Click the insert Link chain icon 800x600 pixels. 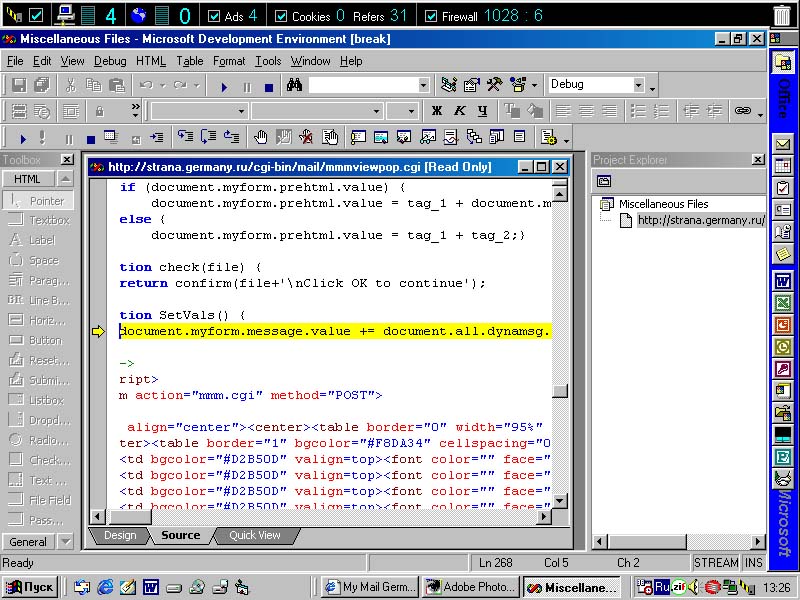[742, 111]
